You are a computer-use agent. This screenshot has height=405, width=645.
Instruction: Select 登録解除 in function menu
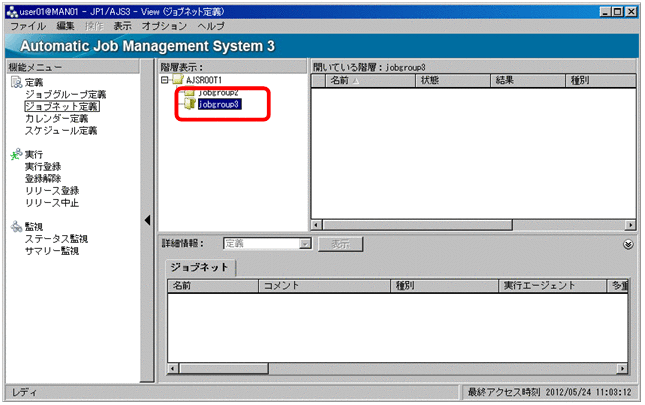point(43,178)
